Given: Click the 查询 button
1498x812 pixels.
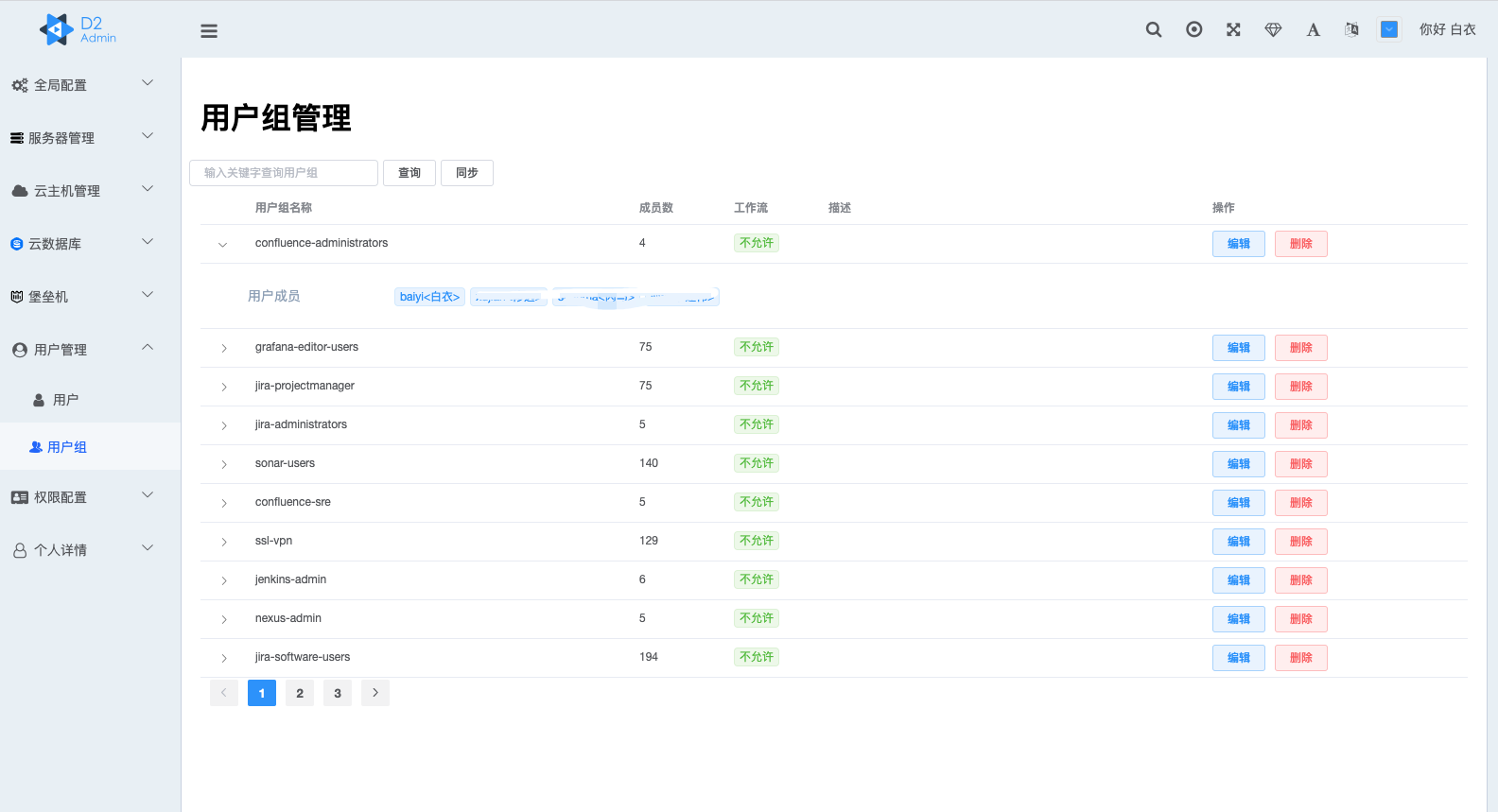Looking at the screenshot, I should [x=409, y=173].
